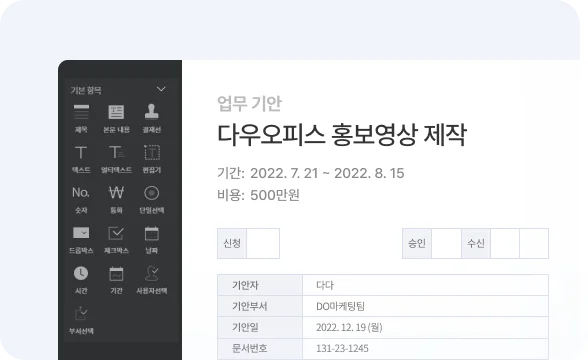
Task: Pick the 통화 currency field icon
Action: (x=116, y=193)
